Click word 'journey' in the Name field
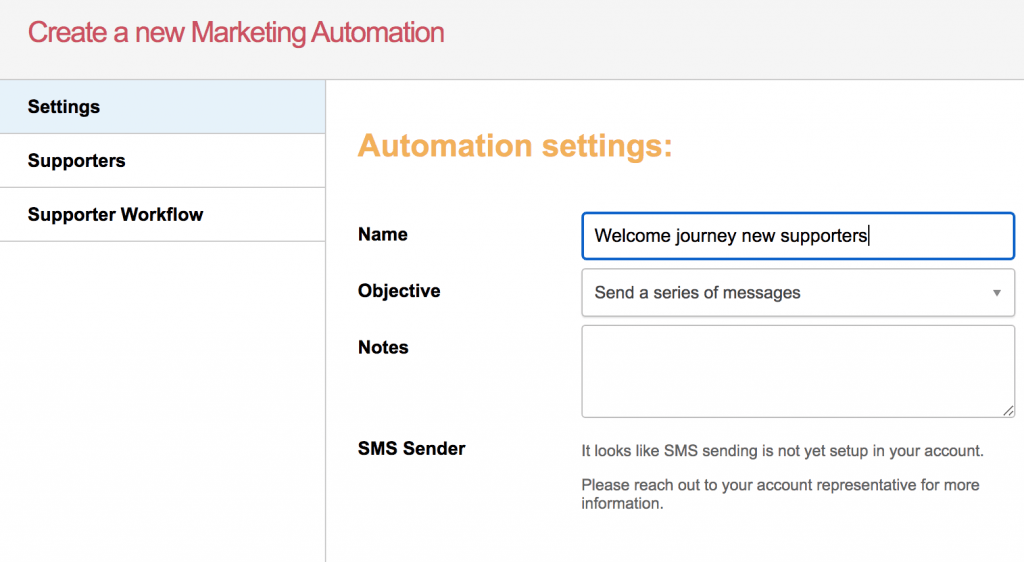Viewport: 1024px width, 562px height. [x=706, y=236]
